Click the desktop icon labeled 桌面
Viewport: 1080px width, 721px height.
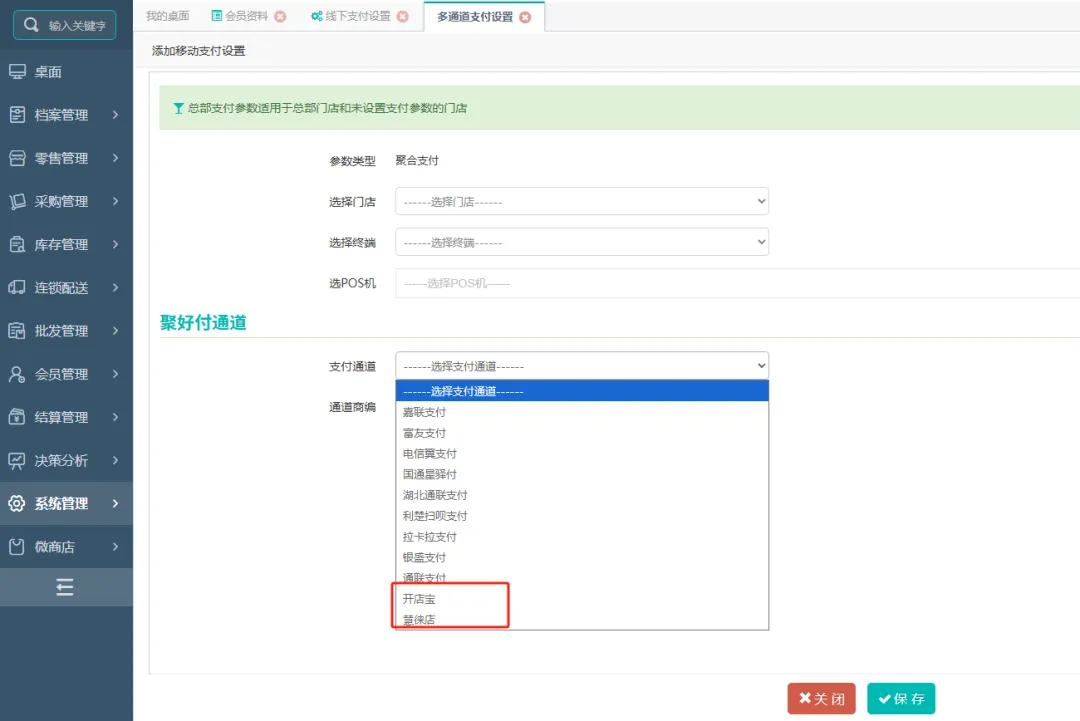click(17, 72)
